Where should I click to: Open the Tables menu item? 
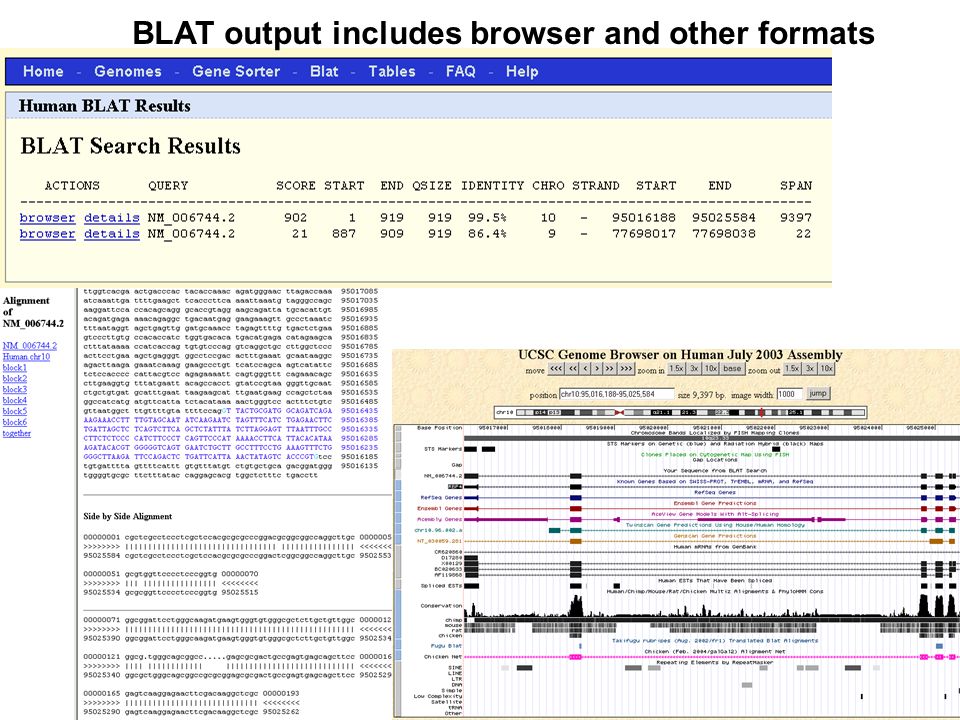click(392, 72)
